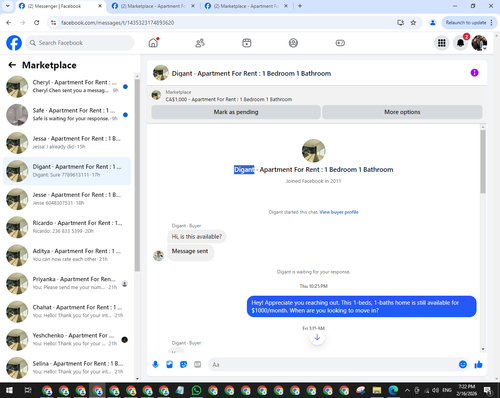Send a thumbs up like
500x398 pixels.
(478, 364)
